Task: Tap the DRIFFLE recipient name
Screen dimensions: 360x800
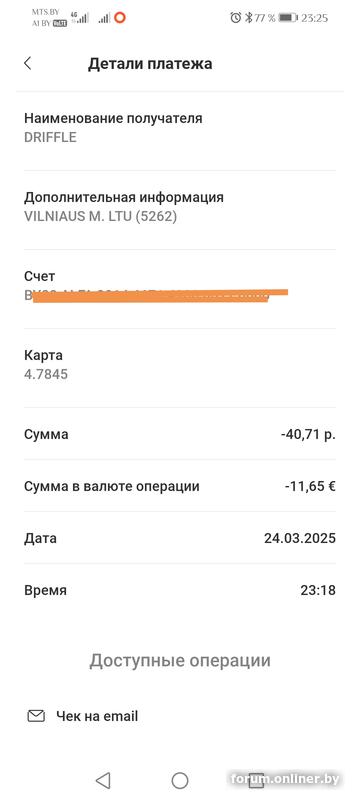Action: click(x=50, y=137)
